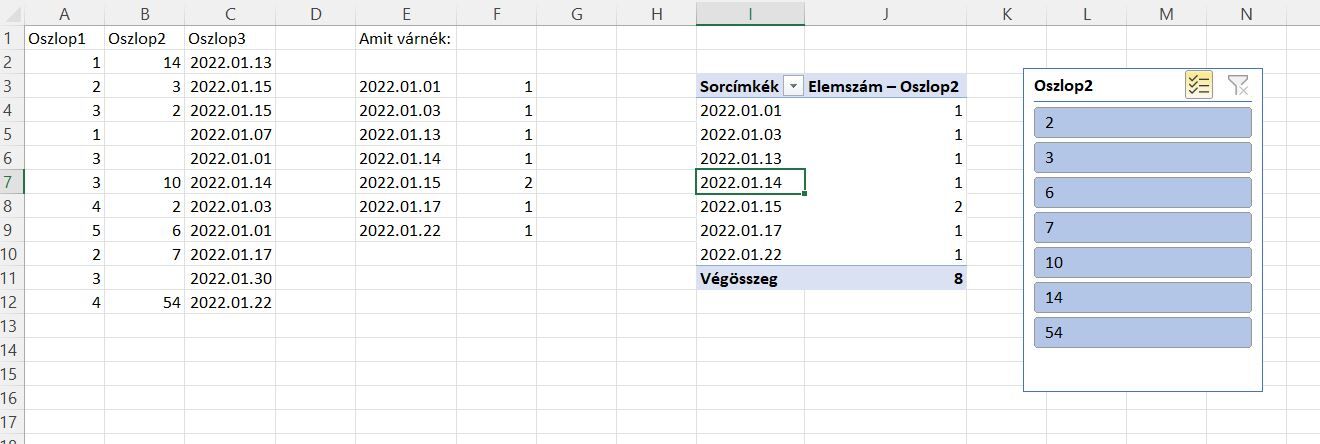1320x444 pixels.
Task: Select slicer item 54
Action: click(x=1142, y=333)
